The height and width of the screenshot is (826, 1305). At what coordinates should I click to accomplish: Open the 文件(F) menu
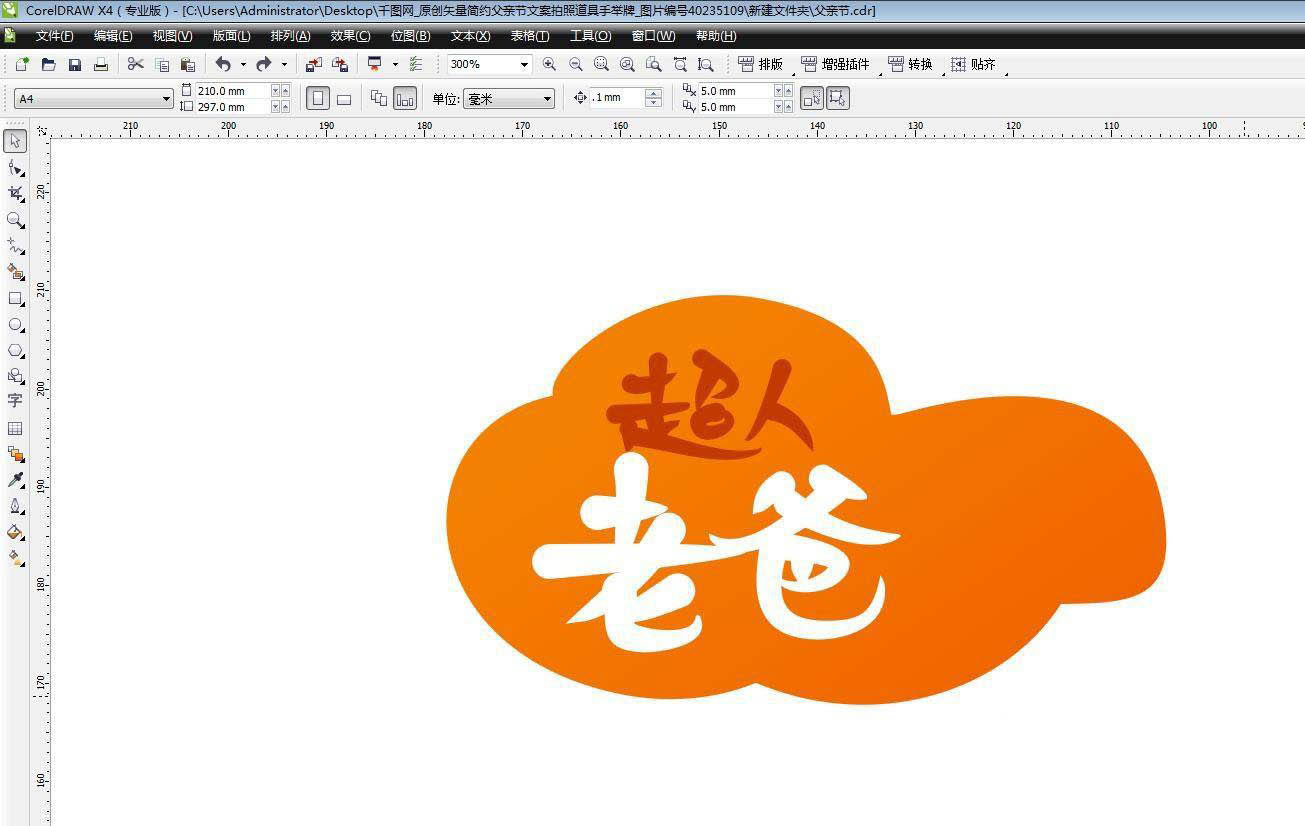click(54, 36)
